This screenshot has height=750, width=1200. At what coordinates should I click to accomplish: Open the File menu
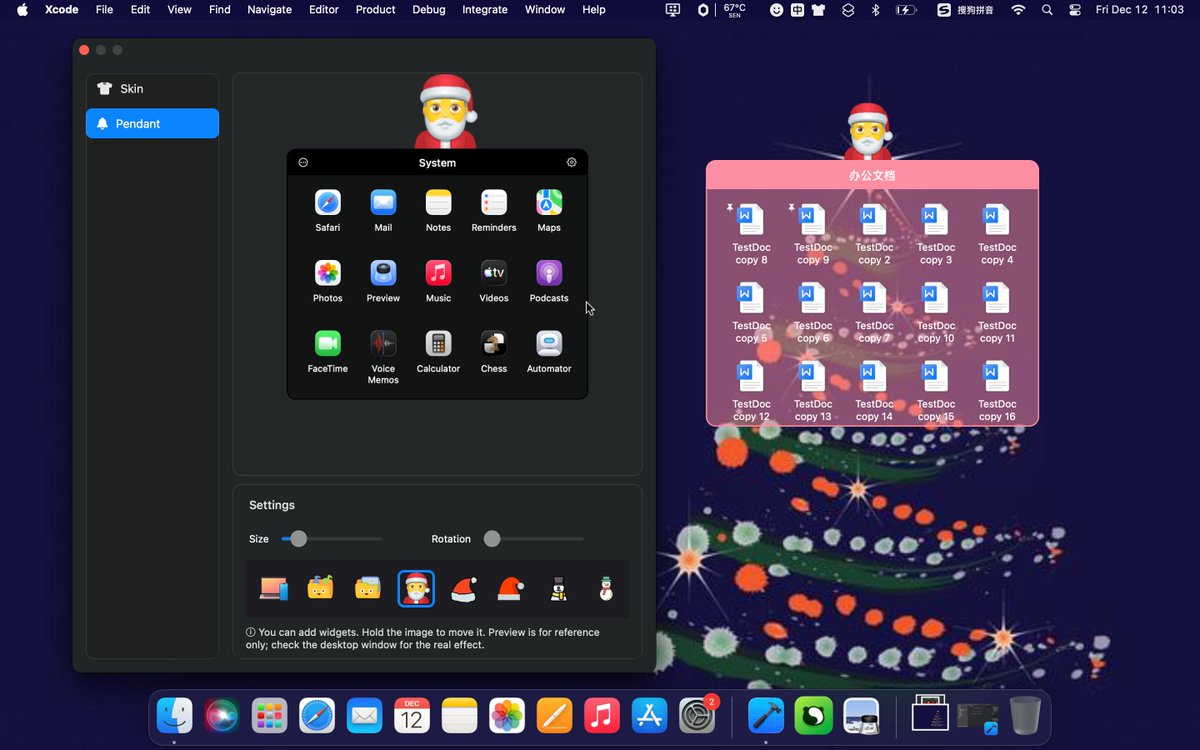(104, 9)
